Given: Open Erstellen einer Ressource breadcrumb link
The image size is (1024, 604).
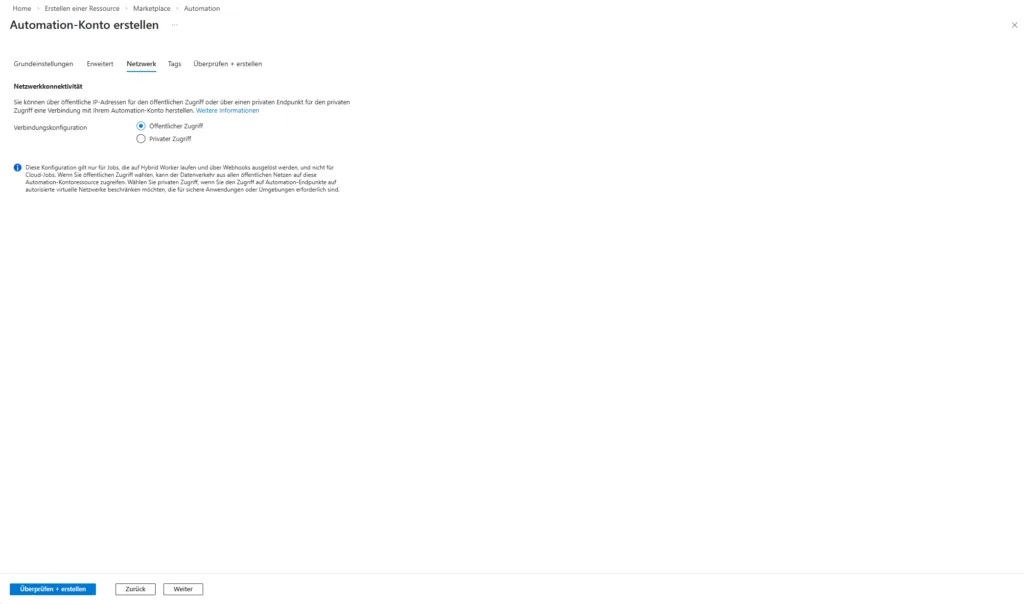Looking at the screenshot, I should [x=82, y=8].
